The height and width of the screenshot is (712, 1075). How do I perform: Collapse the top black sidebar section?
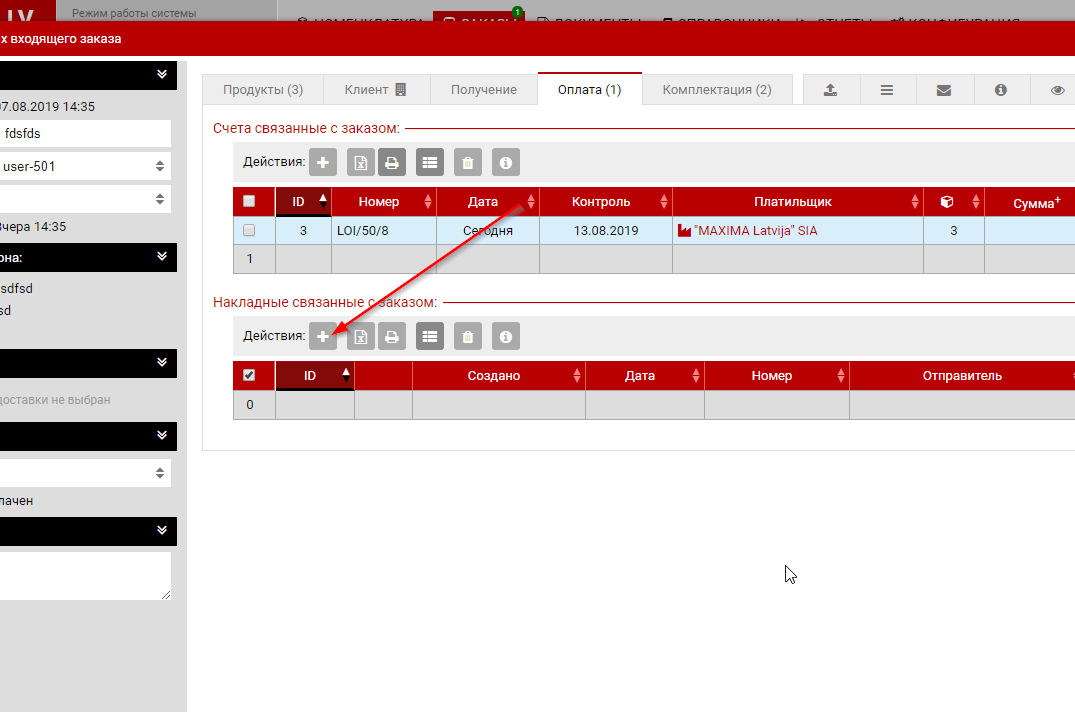[x=161, y=74]
